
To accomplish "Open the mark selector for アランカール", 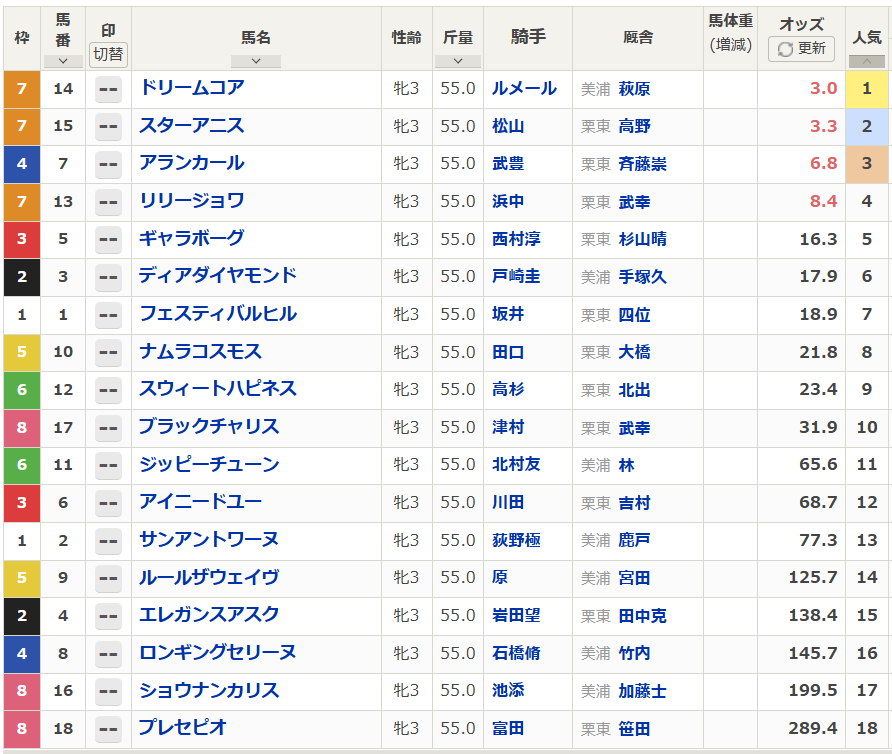I will coord(108,164).
